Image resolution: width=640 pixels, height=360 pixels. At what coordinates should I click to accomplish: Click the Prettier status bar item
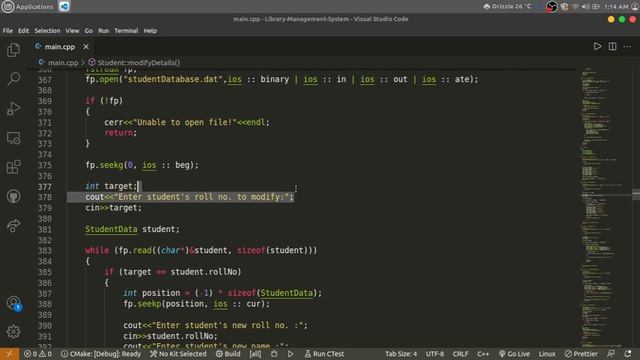pos(581,354)
